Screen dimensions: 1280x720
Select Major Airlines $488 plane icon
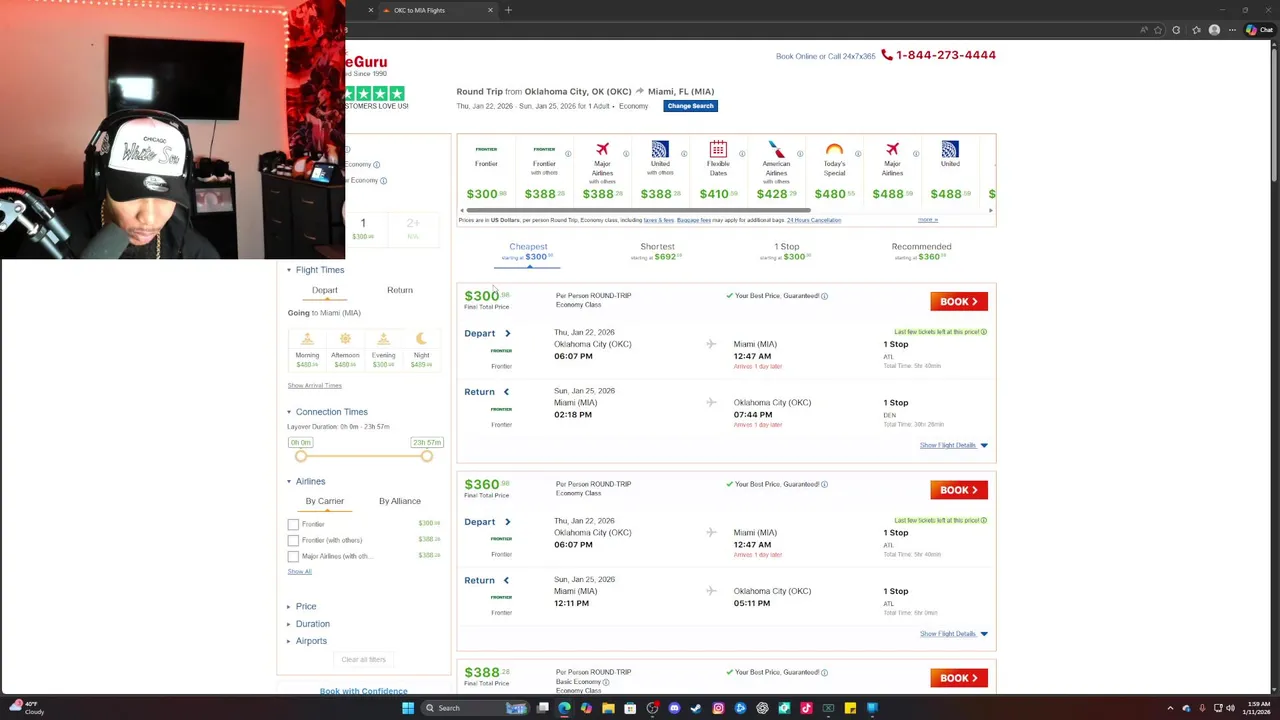tap(892, 149)
